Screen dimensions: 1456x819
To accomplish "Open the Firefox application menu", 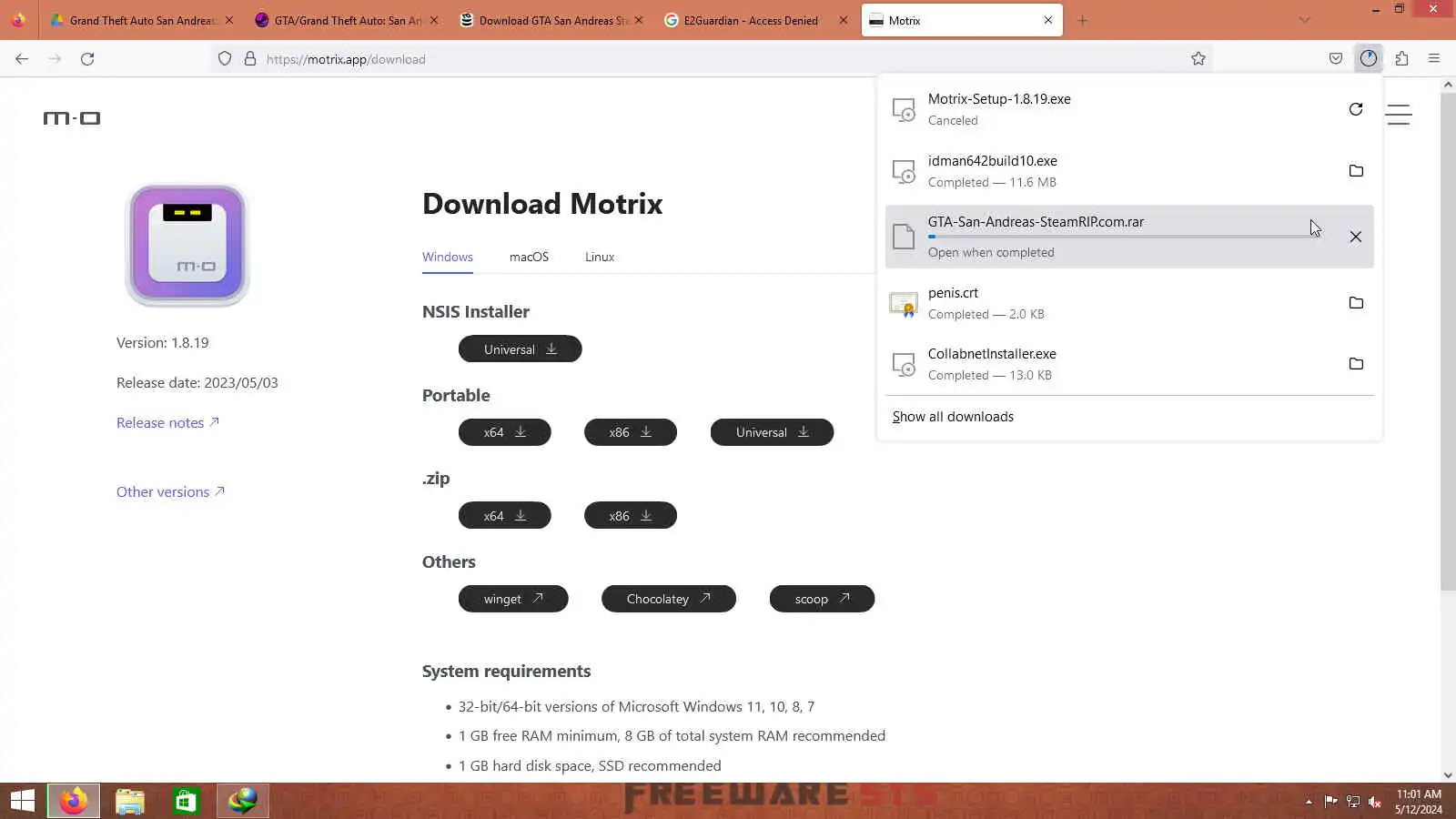I will (x=1434, y=58).
